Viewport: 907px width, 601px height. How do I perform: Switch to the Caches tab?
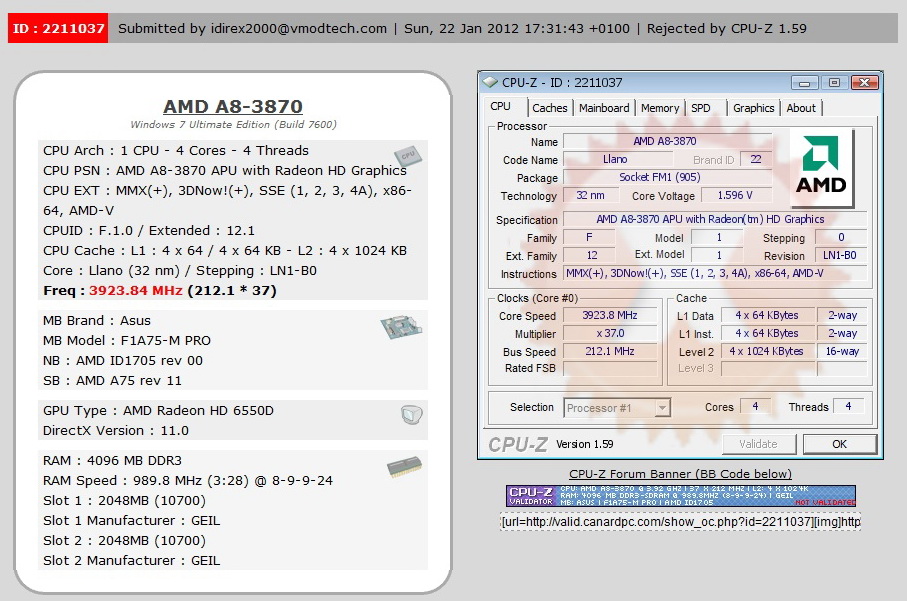(x=550, y=108)
